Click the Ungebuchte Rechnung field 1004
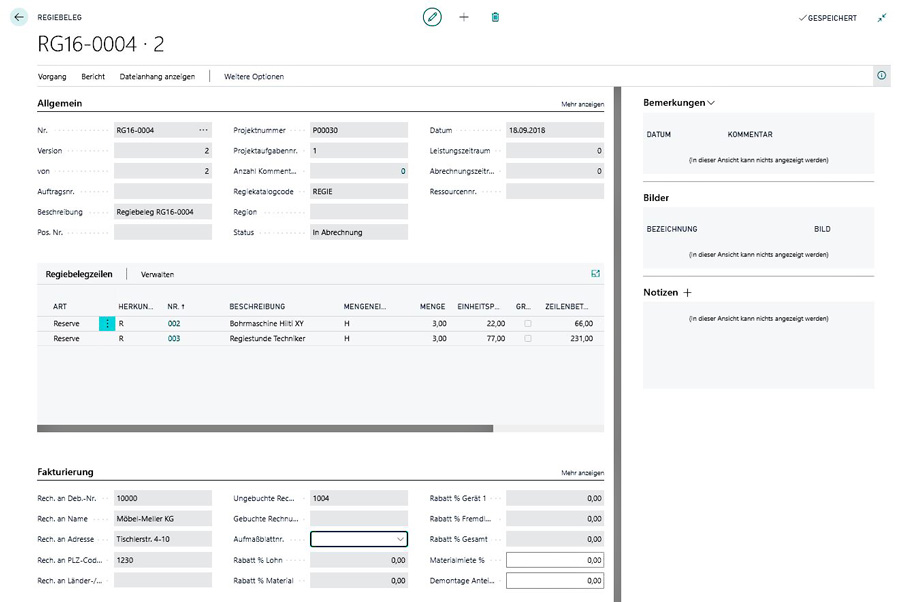The image size is (900, 602). pos(359,498)
